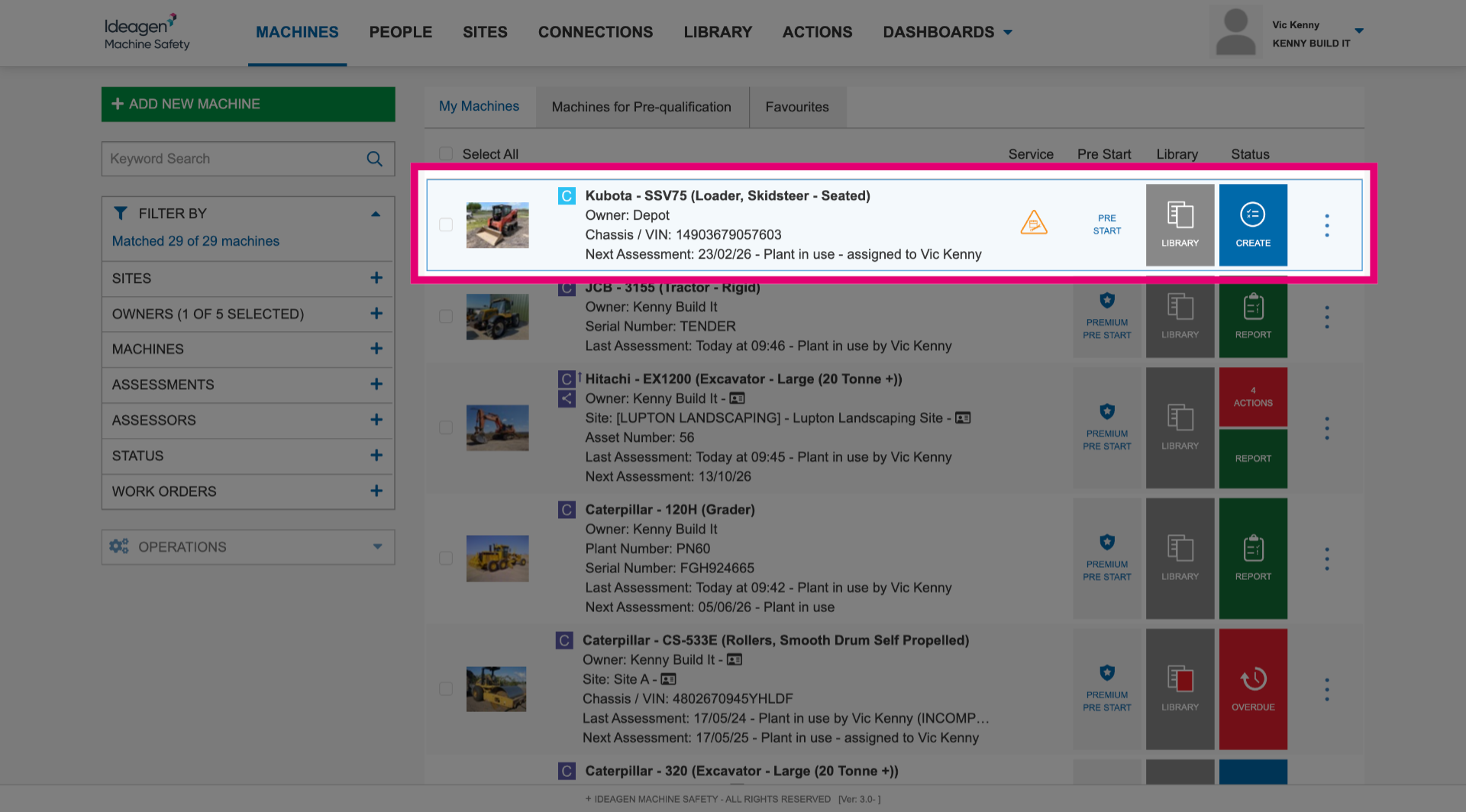Open the red 4 Actions tile for Hitachi
Screen dimensions: 1466x812
(x=1253, y=397)
